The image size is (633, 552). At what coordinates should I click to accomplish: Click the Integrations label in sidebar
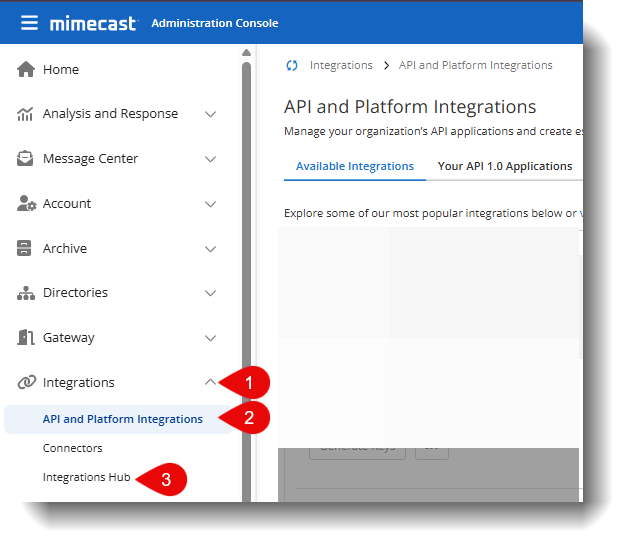coord(79,382)
